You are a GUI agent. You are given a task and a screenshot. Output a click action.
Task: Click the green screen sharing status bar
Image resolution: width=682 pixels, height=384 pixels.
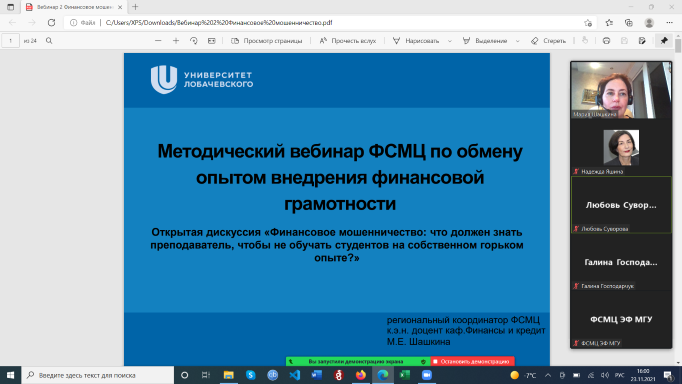(358, 361)
